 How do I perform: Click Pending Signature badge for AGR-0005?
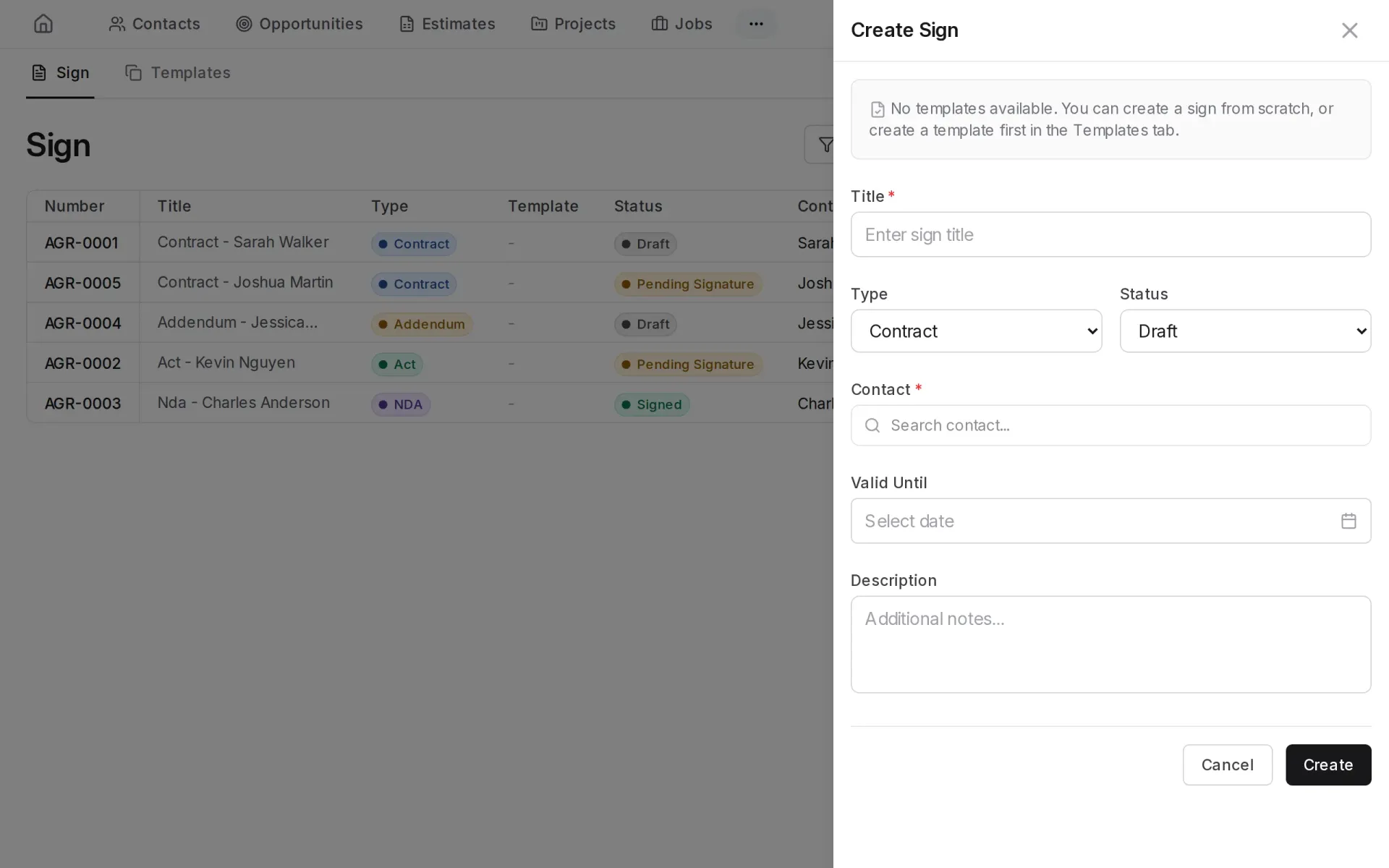[x=688, y=284]
